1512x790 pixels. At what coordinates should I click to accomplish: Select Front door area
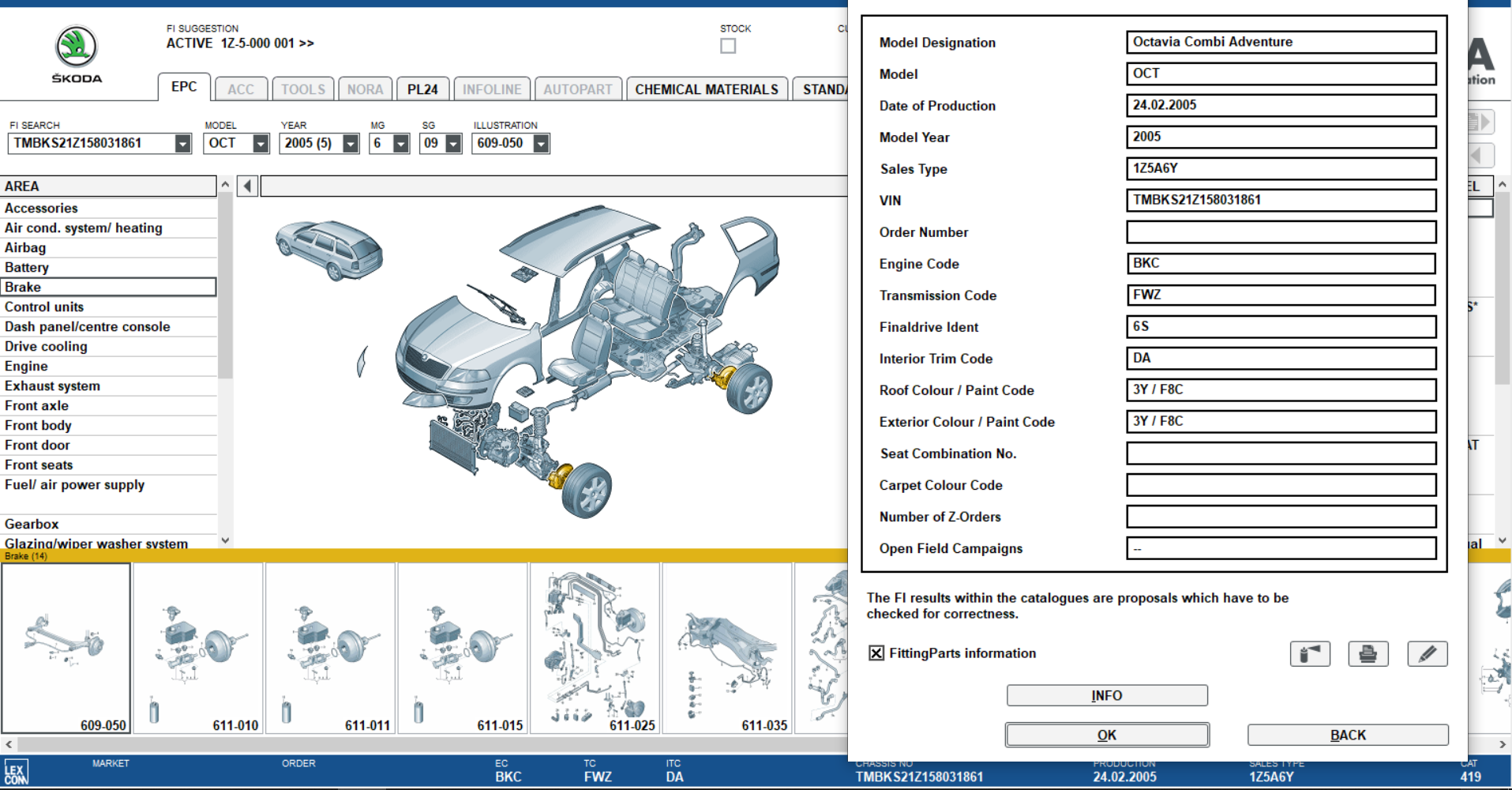click(x=108, y=446)
